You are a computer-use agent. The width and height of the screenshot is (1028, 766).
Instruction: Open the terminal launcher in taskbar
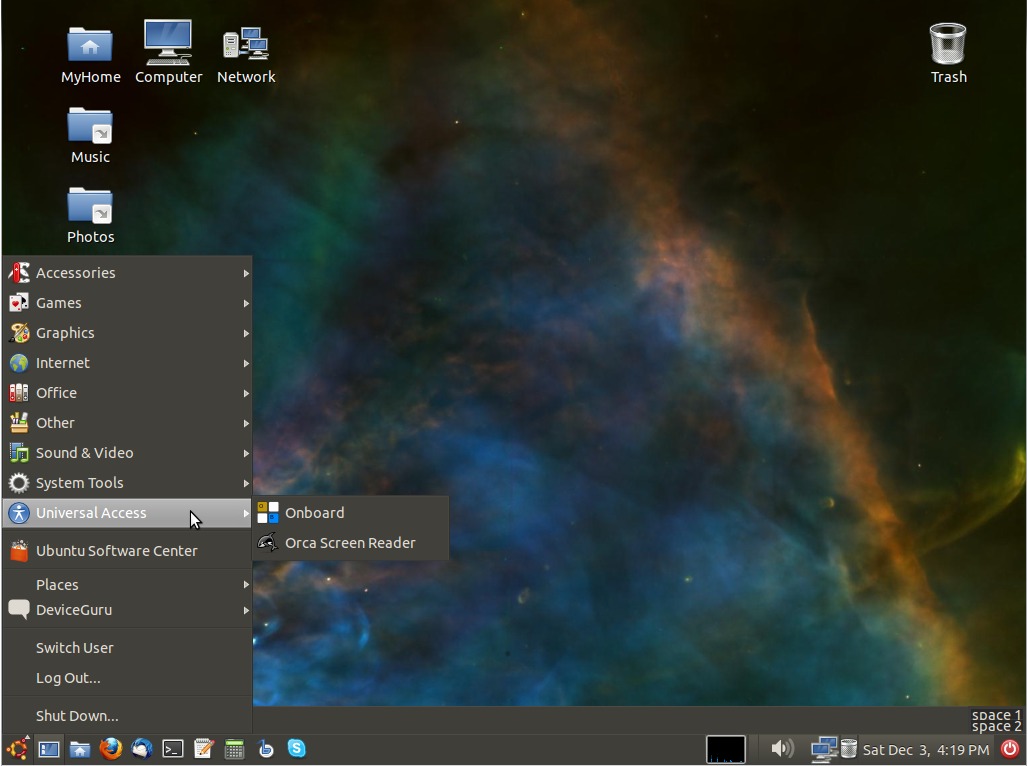click(x=173, y=749)
